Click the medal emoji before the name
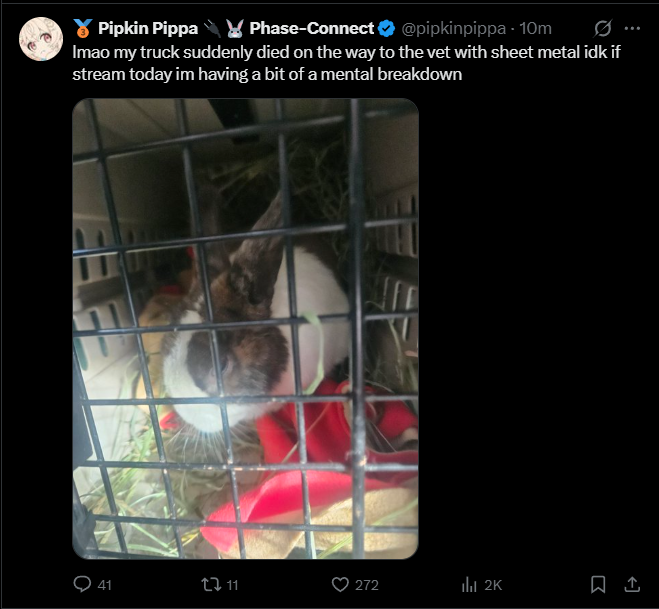Image resolution: width=659 pixels, height=609 pixels. 83,29
